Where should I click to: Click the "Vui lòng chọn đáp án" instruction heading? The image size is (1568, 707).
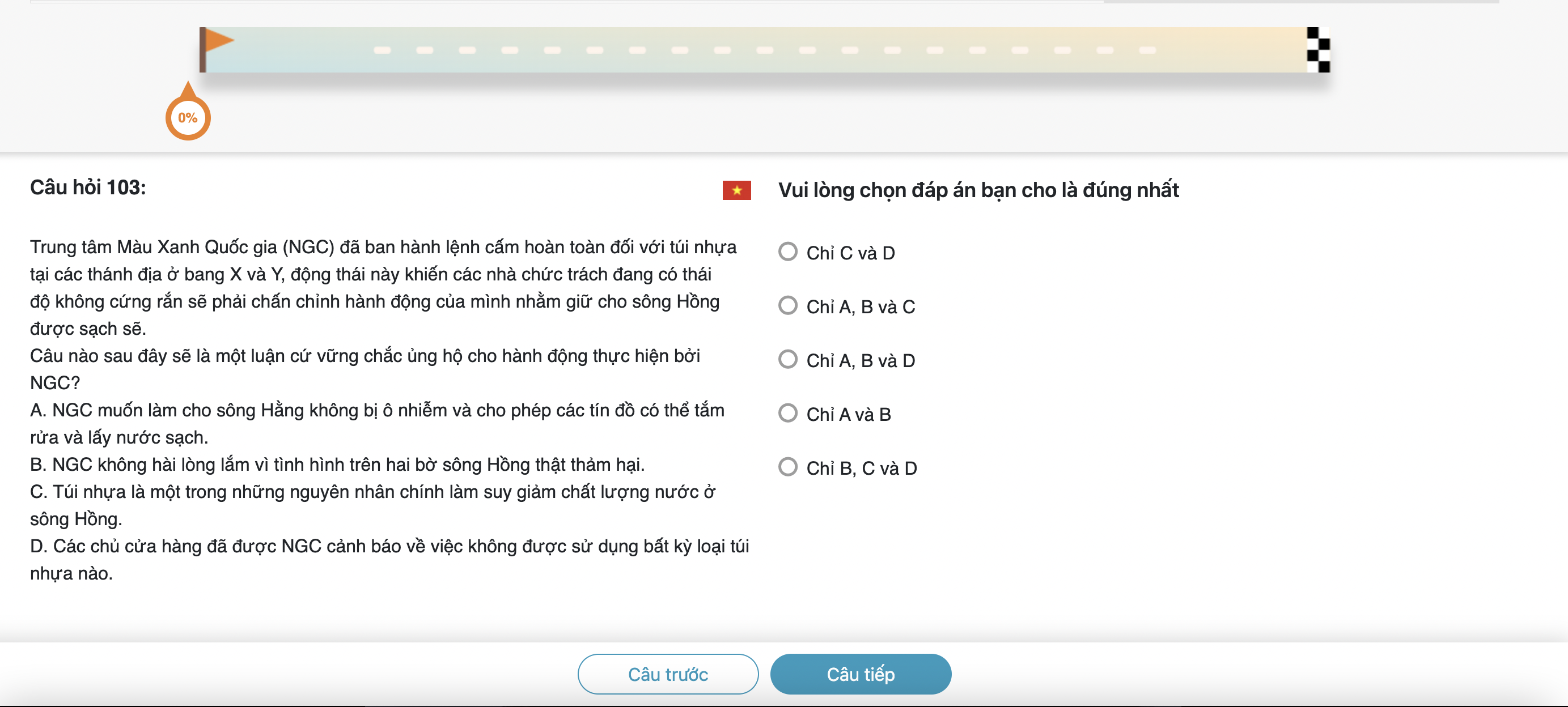(x=977, y=190)
